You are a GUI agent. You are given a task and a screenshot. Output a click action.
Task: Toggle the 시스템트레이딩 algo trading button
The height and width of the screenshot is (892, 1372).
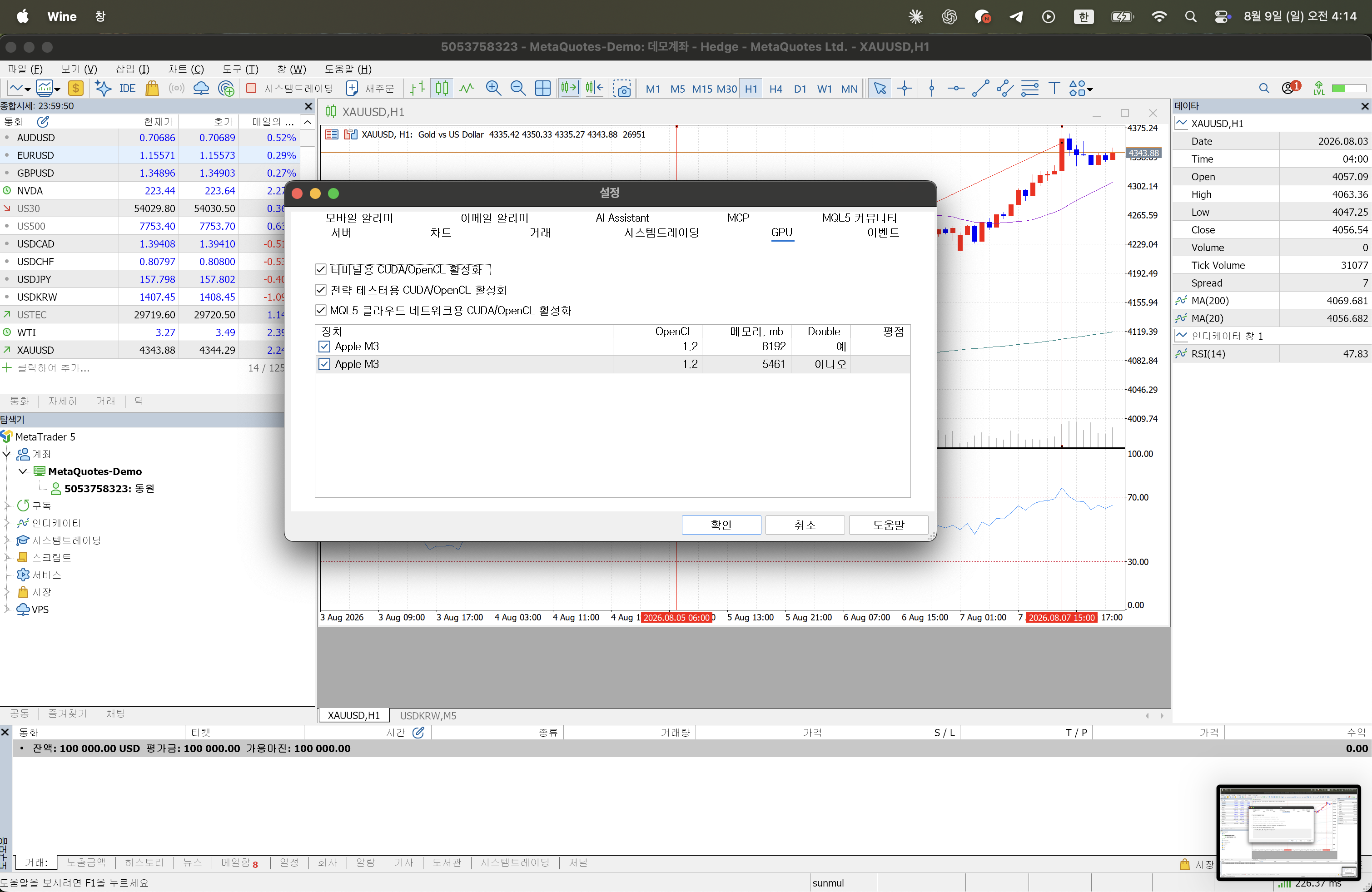click(x=290, y=88)
